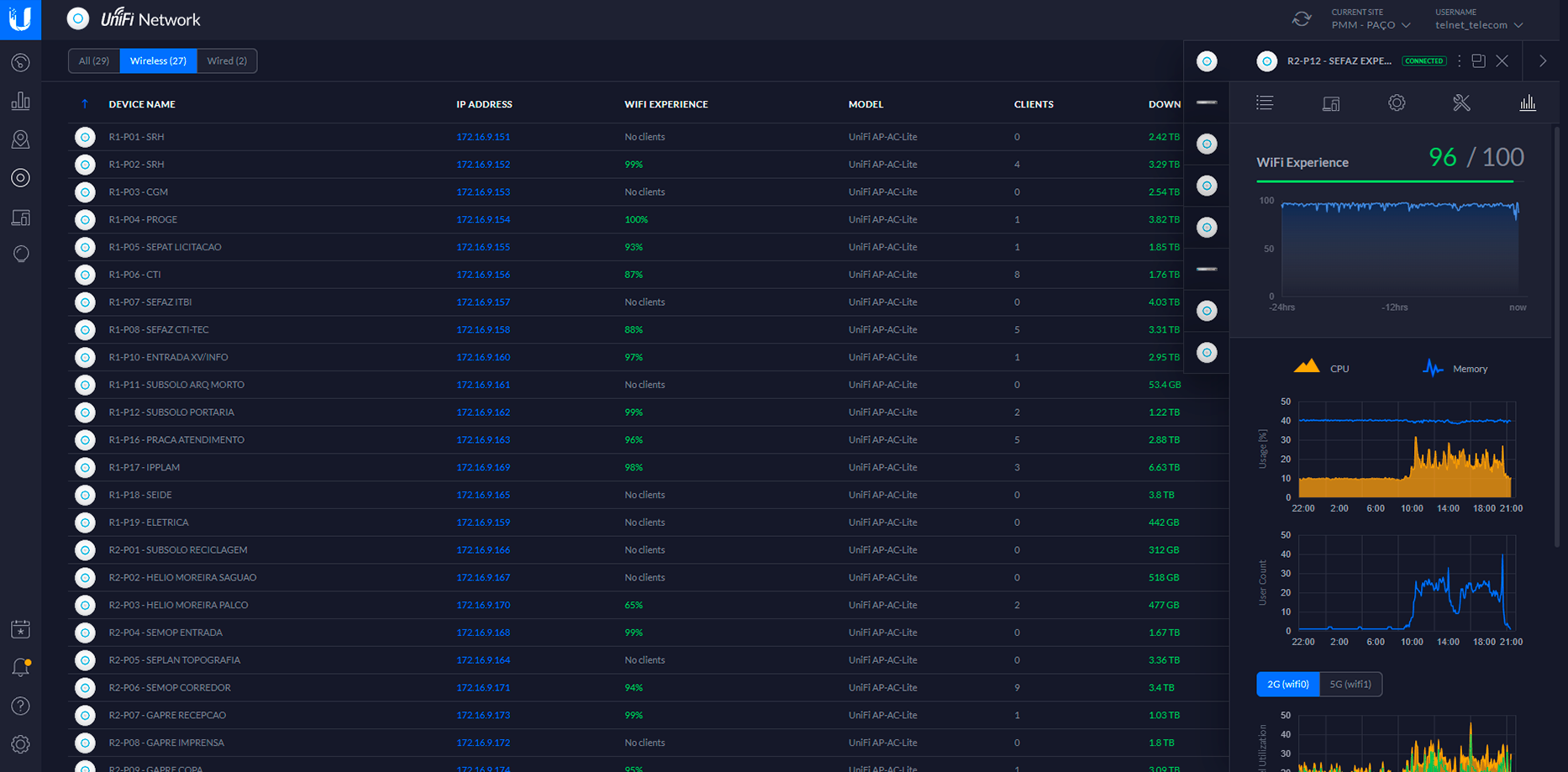Open the Alerts bell sidebar icon

[20, 668]
